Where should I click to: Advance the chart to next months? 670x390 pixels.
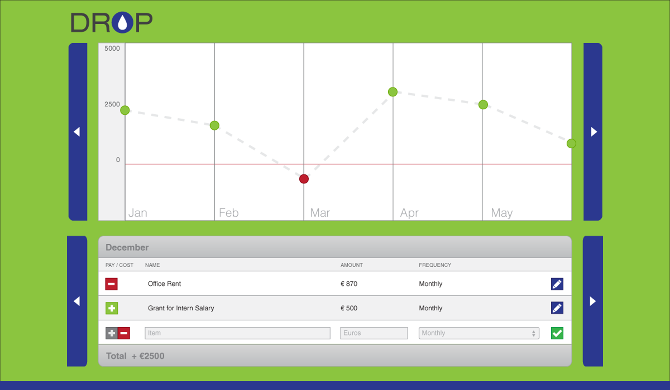(x=593, y=132)
